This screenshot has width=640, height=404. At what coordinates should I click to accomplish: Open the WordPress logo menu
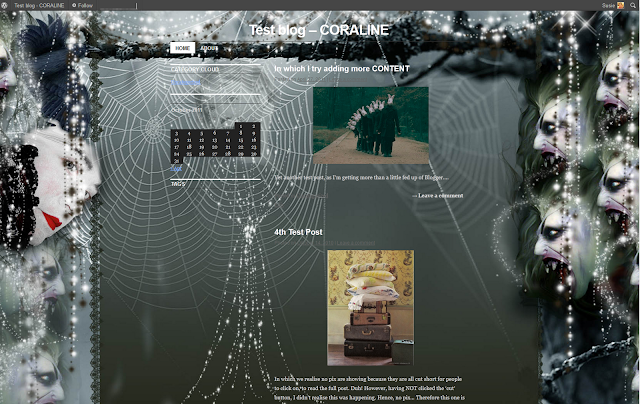(4, 5)
